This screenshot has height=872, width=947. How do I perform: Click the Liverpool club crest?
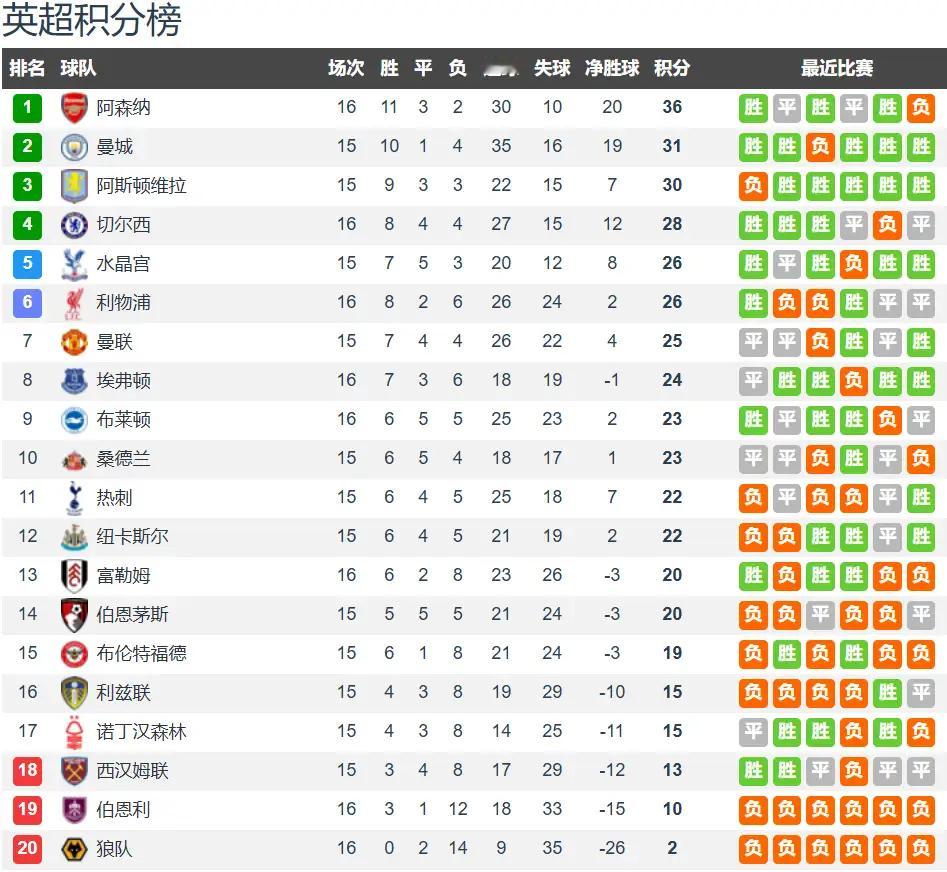tap(74, 303)
